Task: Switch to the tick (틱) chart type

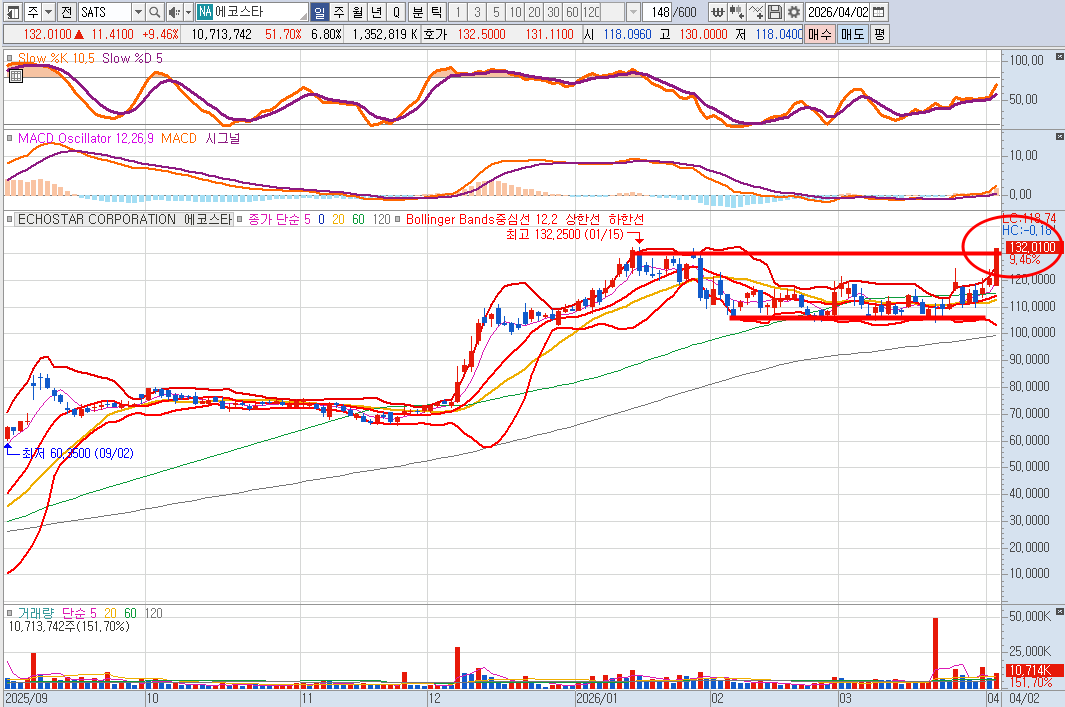Action: pyautogui.click(x=437, y=12)
